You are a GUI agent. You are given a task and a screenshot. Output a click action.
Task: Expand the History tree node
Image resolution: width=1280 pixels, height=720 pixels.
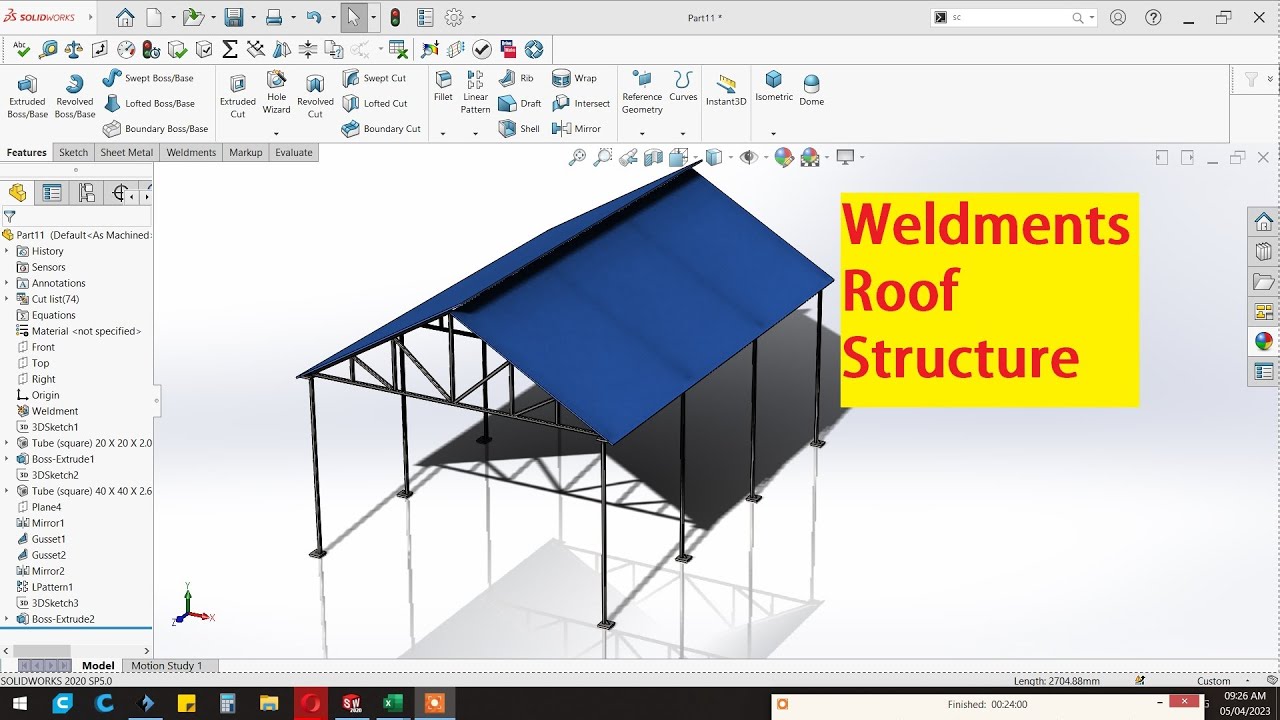(6, 251)
